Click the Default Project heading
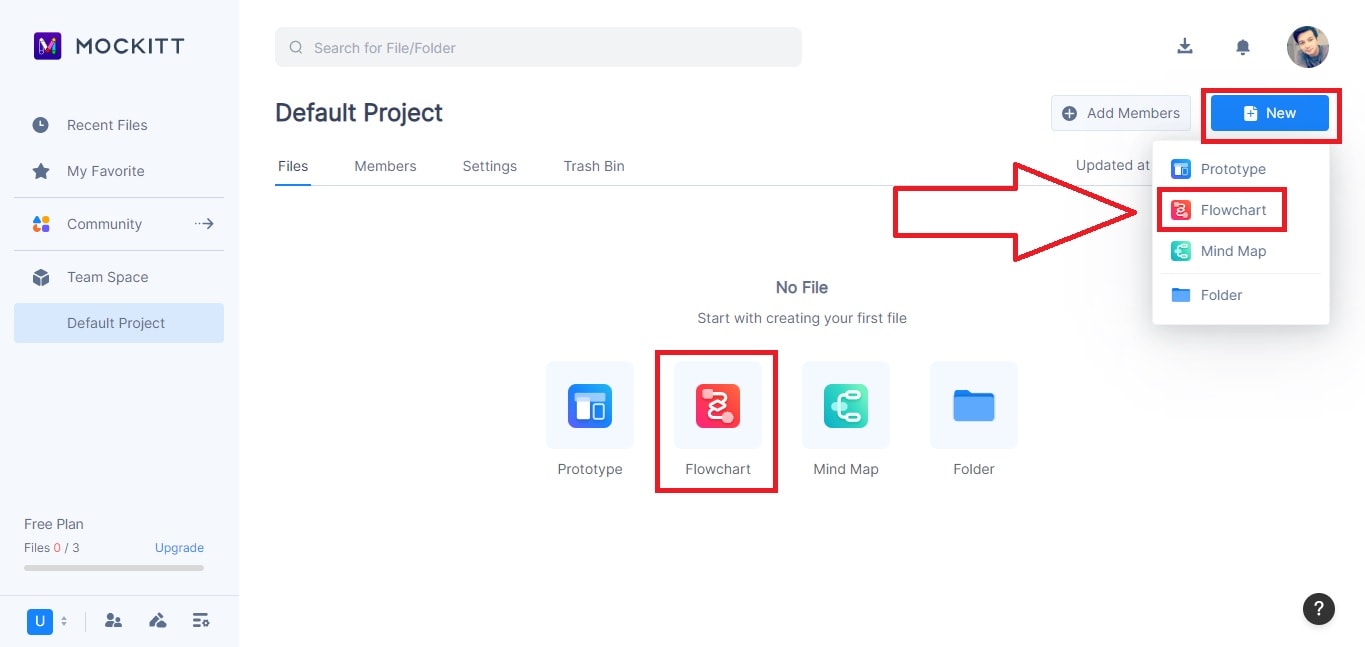 click(x=359, y=113)
